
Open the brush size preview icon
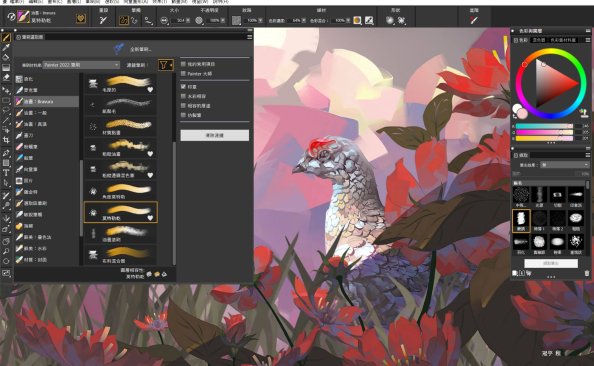coord(164,20)
